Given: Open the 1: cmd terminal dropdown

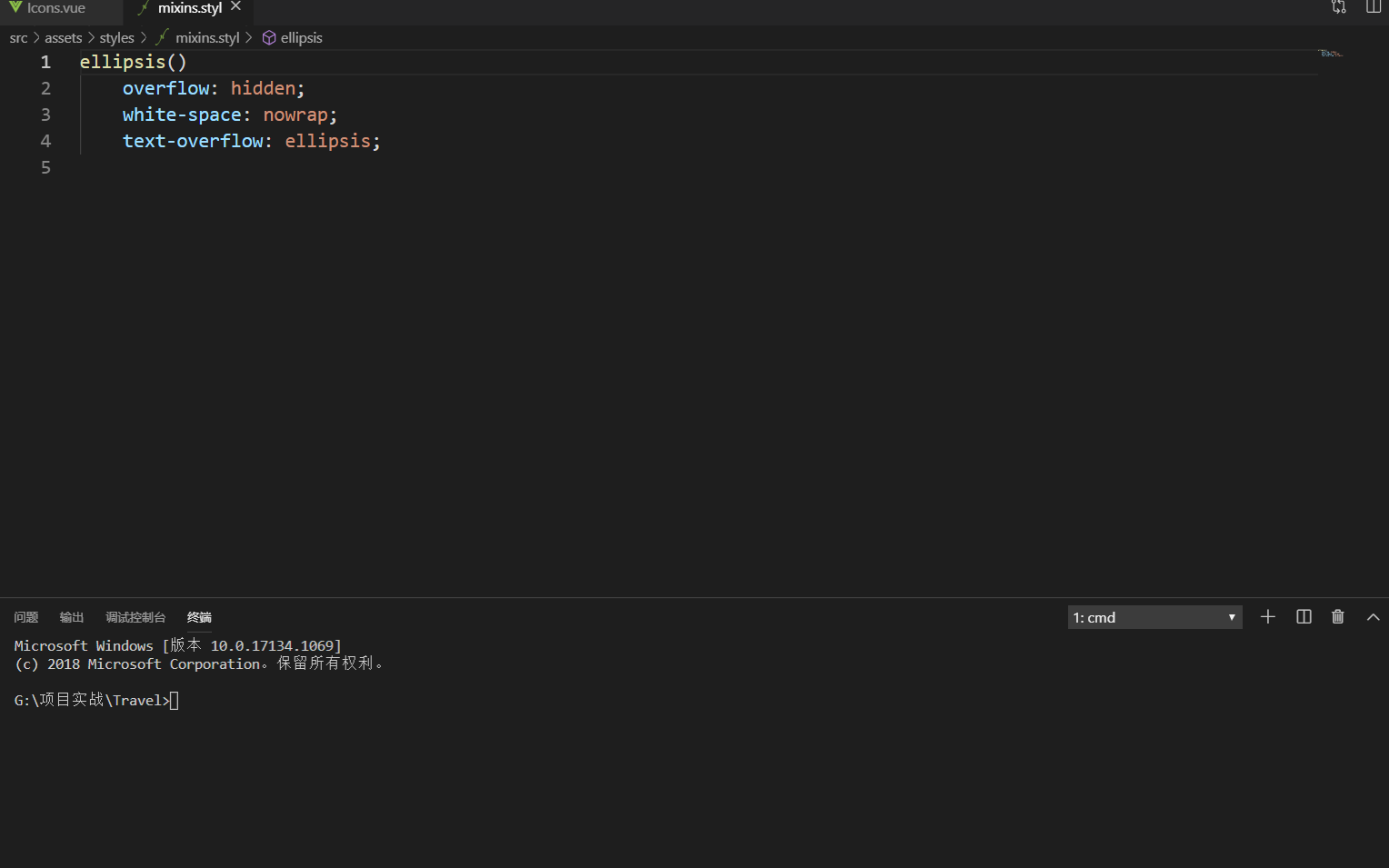Looking at the screenshot, I should (x=1154, y=617).
